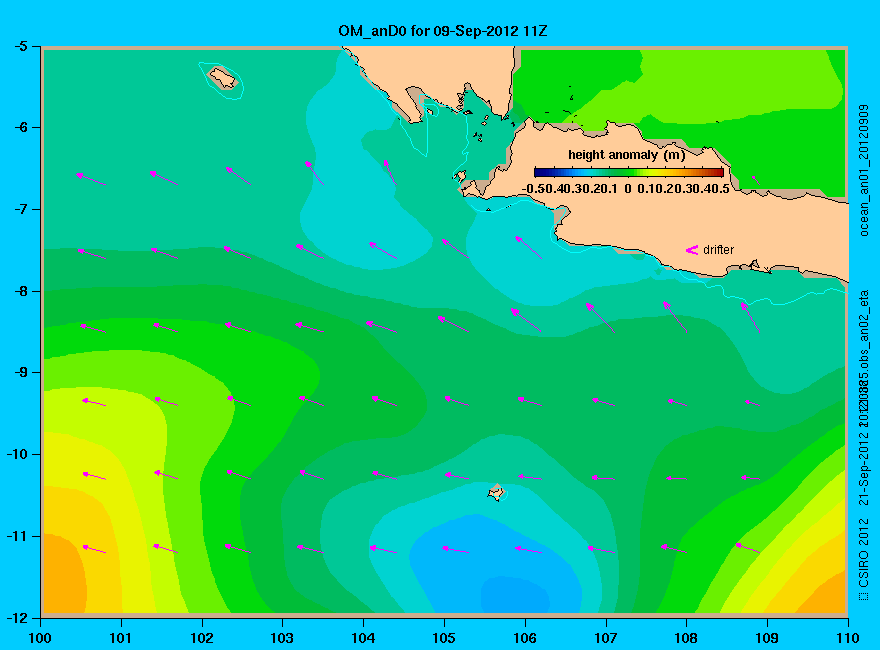The height and width of the screenshot is (650, 880).
Task: Click Christmas Island near 105.6E, 10.5S
Action: (496, 492)
